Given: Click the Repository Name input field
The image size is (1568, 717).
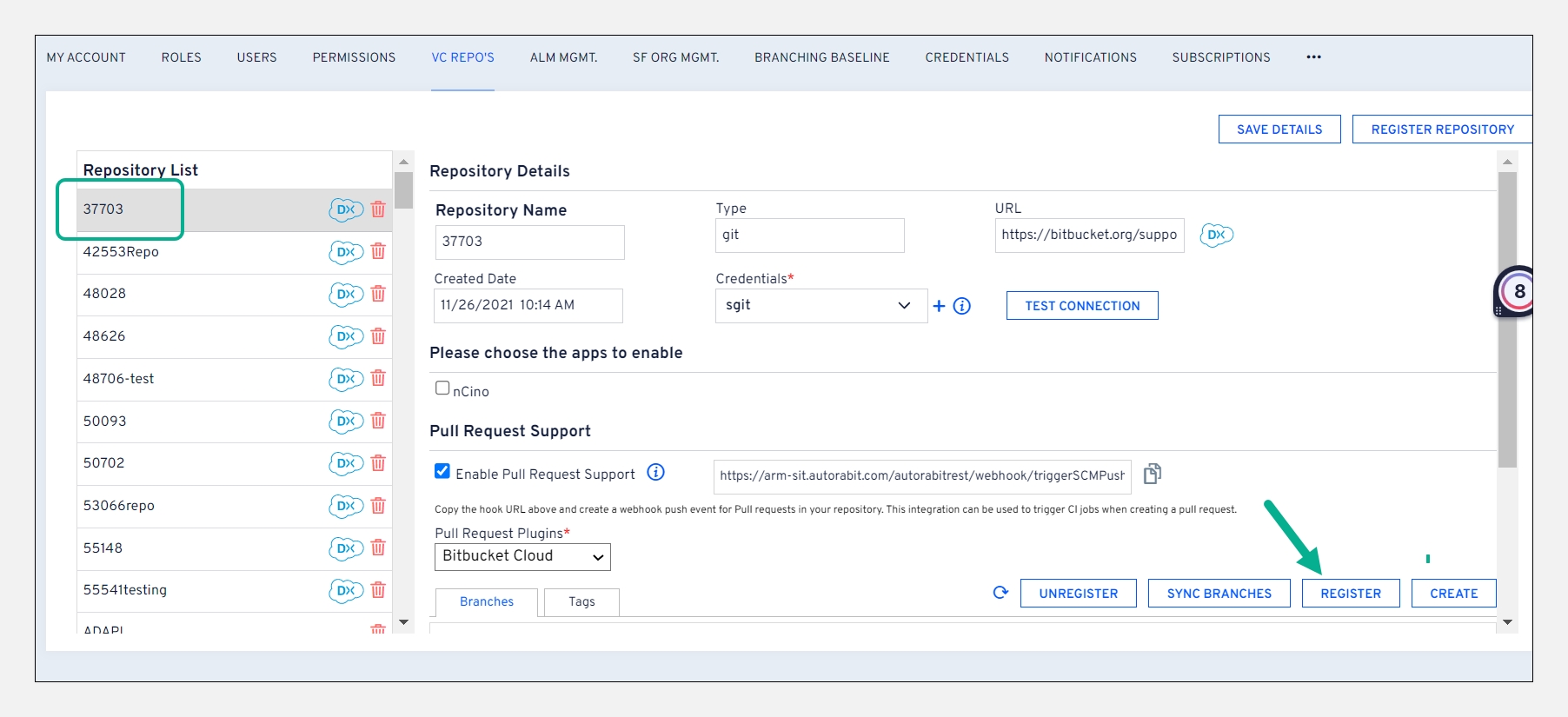Looking at the screenshot, I should click(x=529, y=242).
